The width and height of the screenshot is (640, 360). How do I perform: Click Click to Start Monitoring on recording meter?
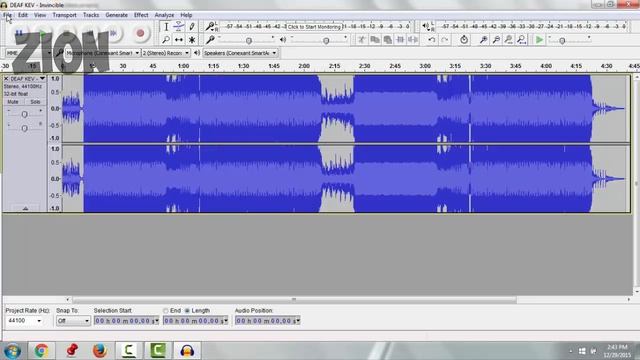[313, 27]
